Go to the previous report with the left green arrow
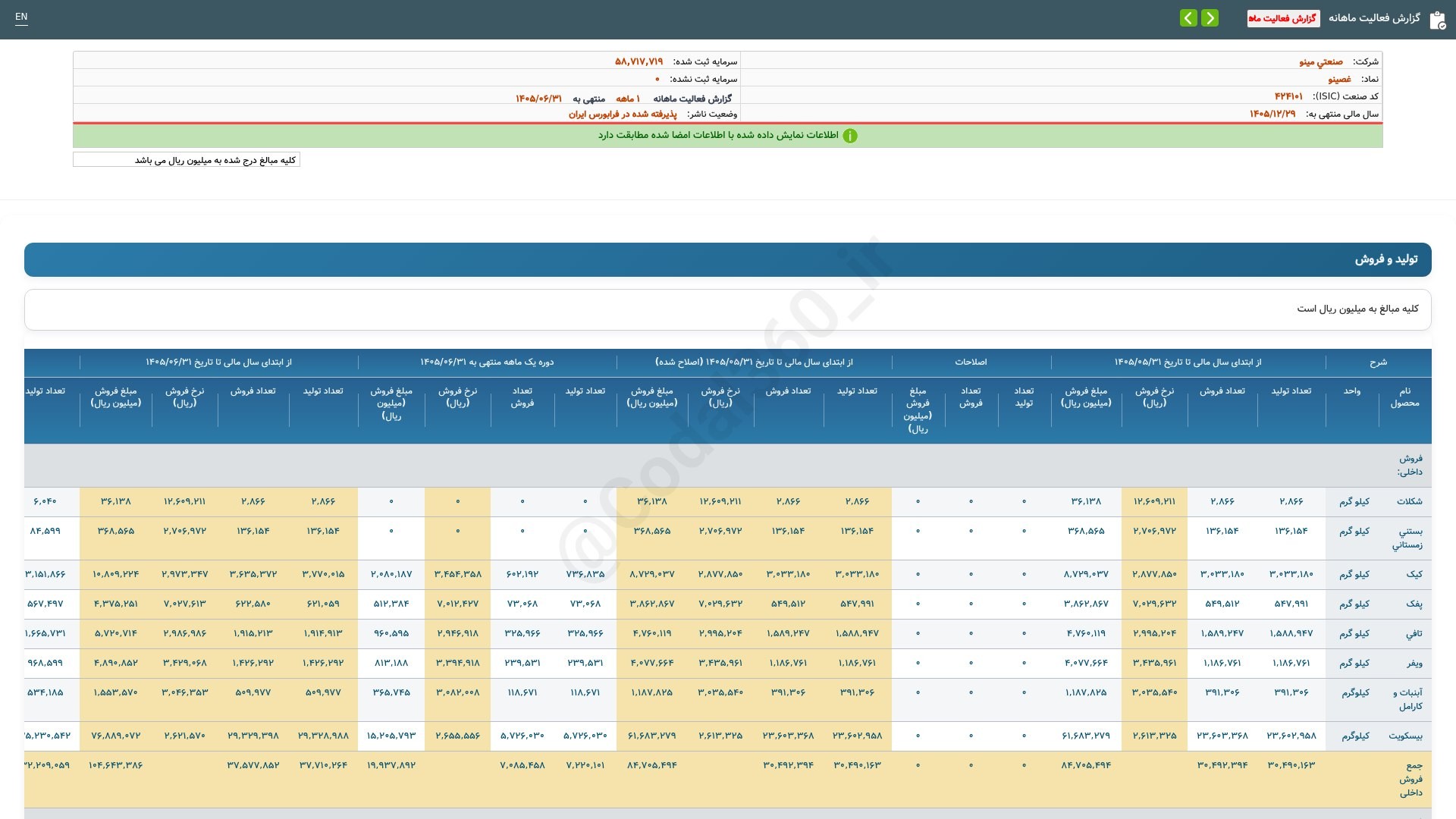 pos(1188,17)
